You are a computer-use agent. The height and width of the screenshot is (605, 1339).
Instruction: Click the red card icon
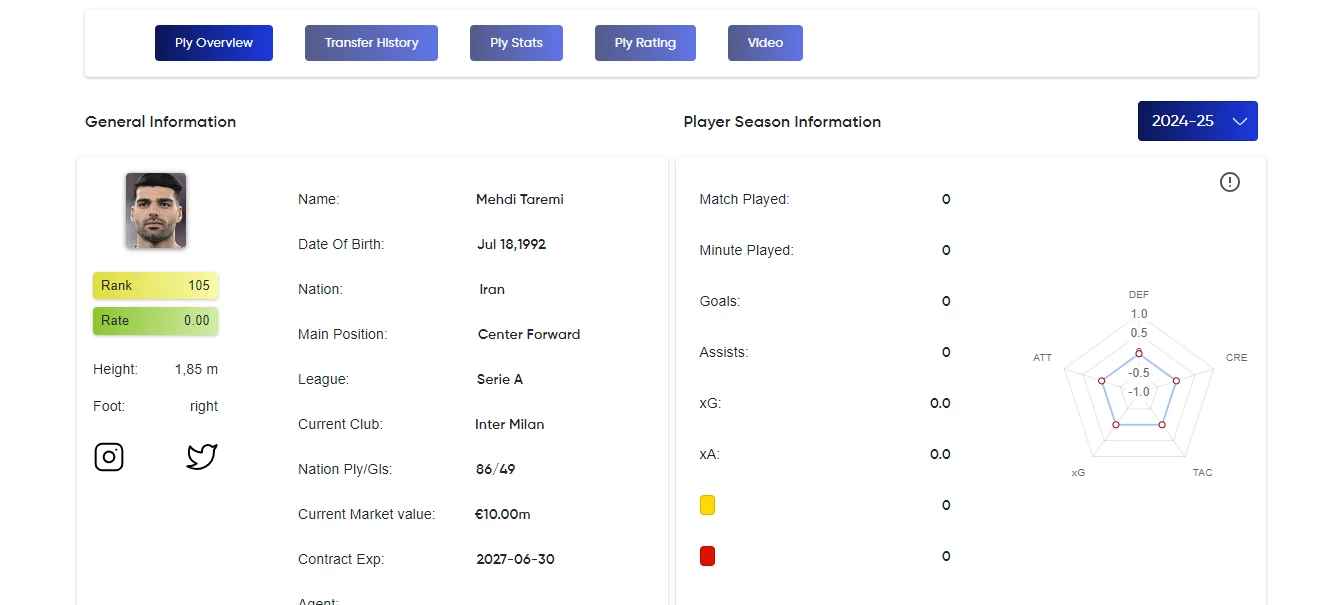pos(708,557)
